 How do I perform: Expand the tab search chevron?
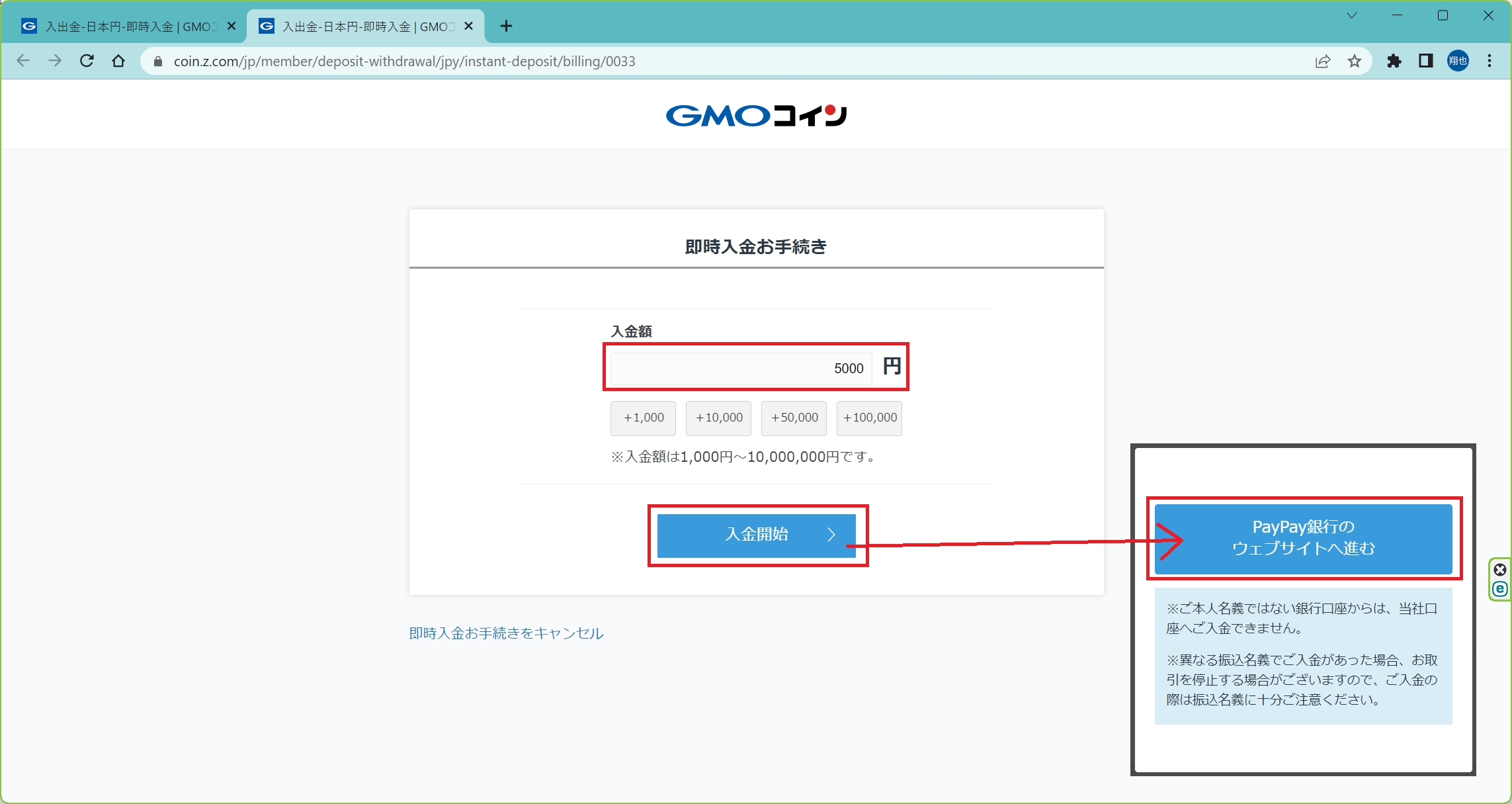(1352, 15)
